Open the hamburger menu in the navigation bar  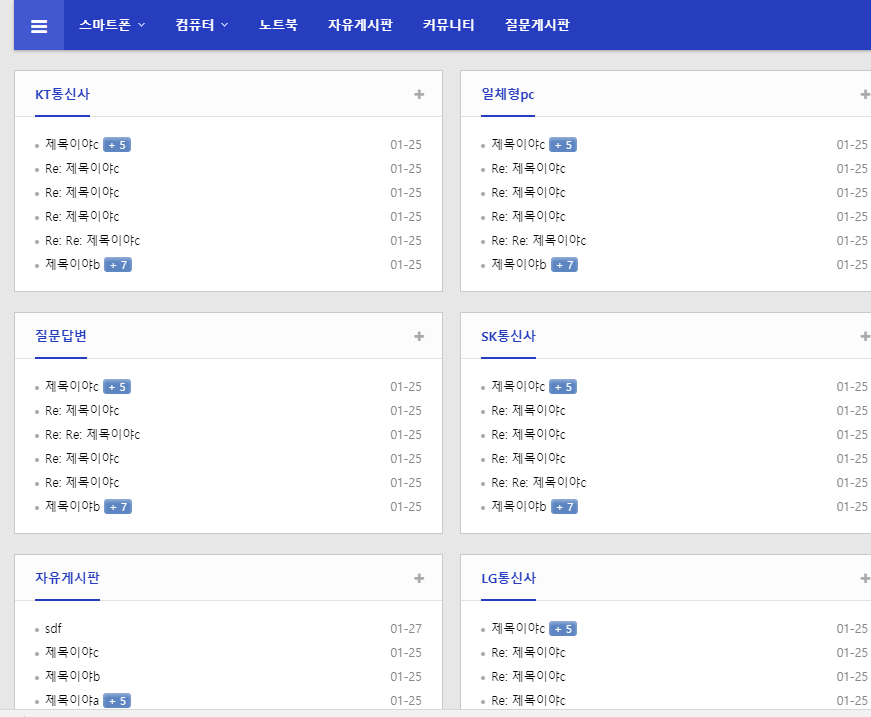pyautogui.click(x=39, y=26)
